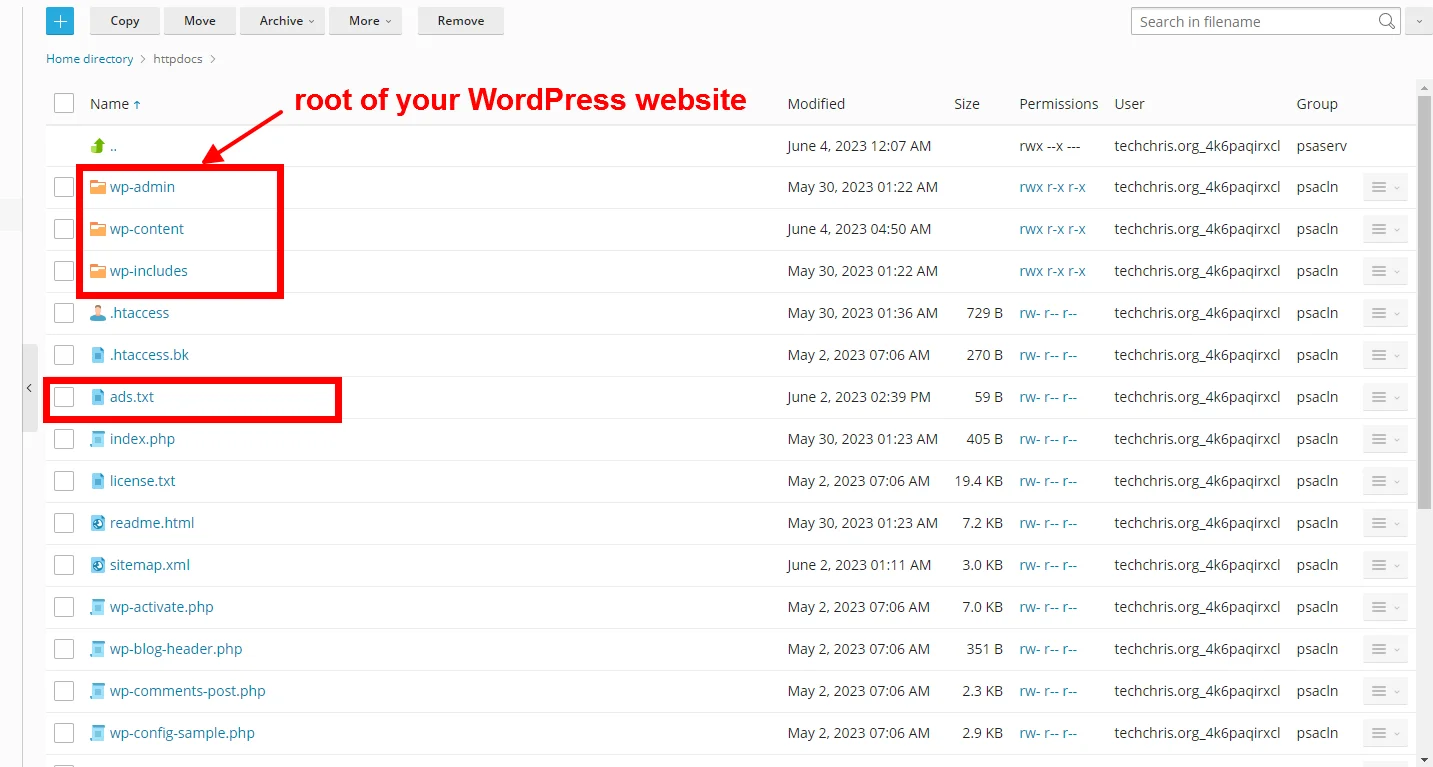The width and height of the screenshot is (1433, 767).
Task: Click the index.php file icon
Action: 97,439
